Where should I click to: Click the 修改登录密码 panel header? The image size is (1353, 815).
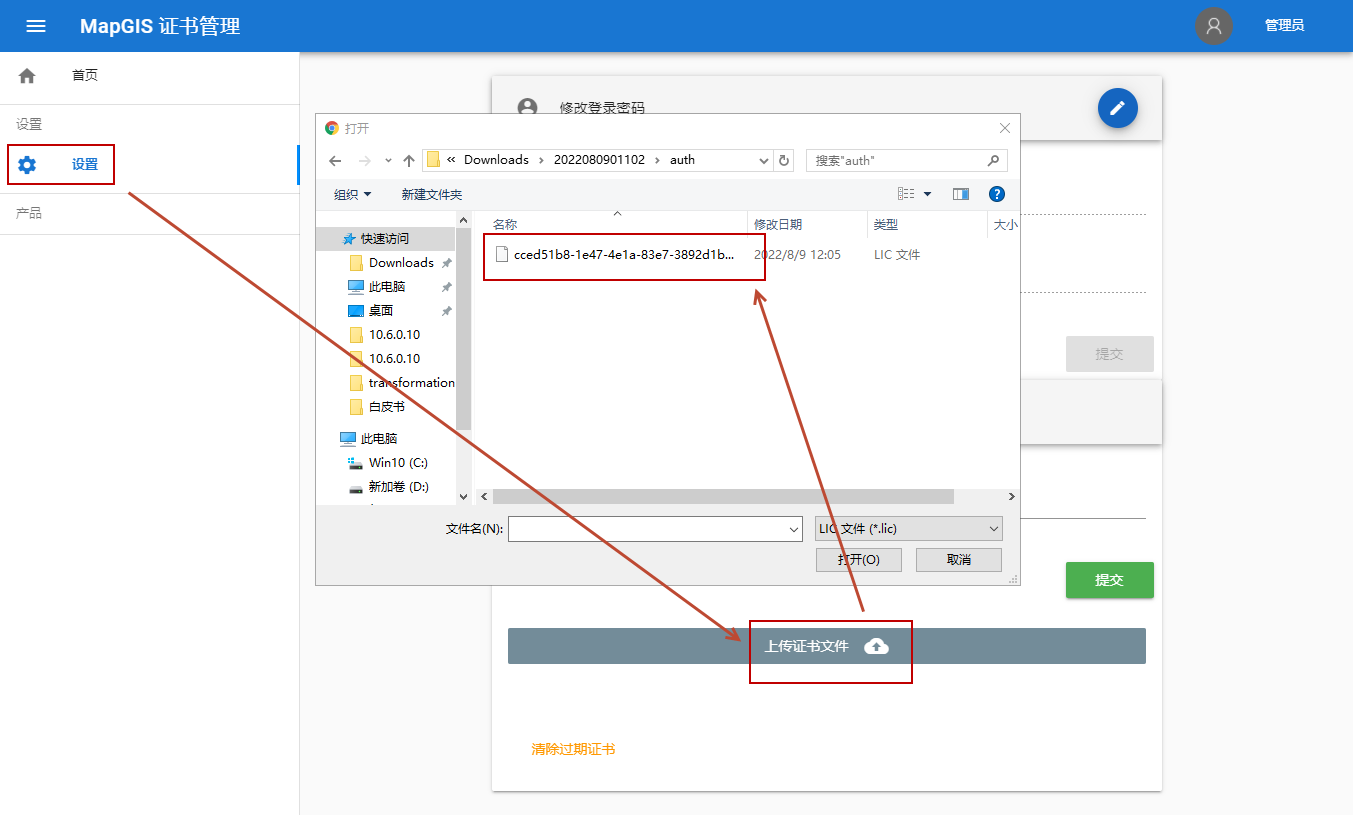tap(826, 108)
